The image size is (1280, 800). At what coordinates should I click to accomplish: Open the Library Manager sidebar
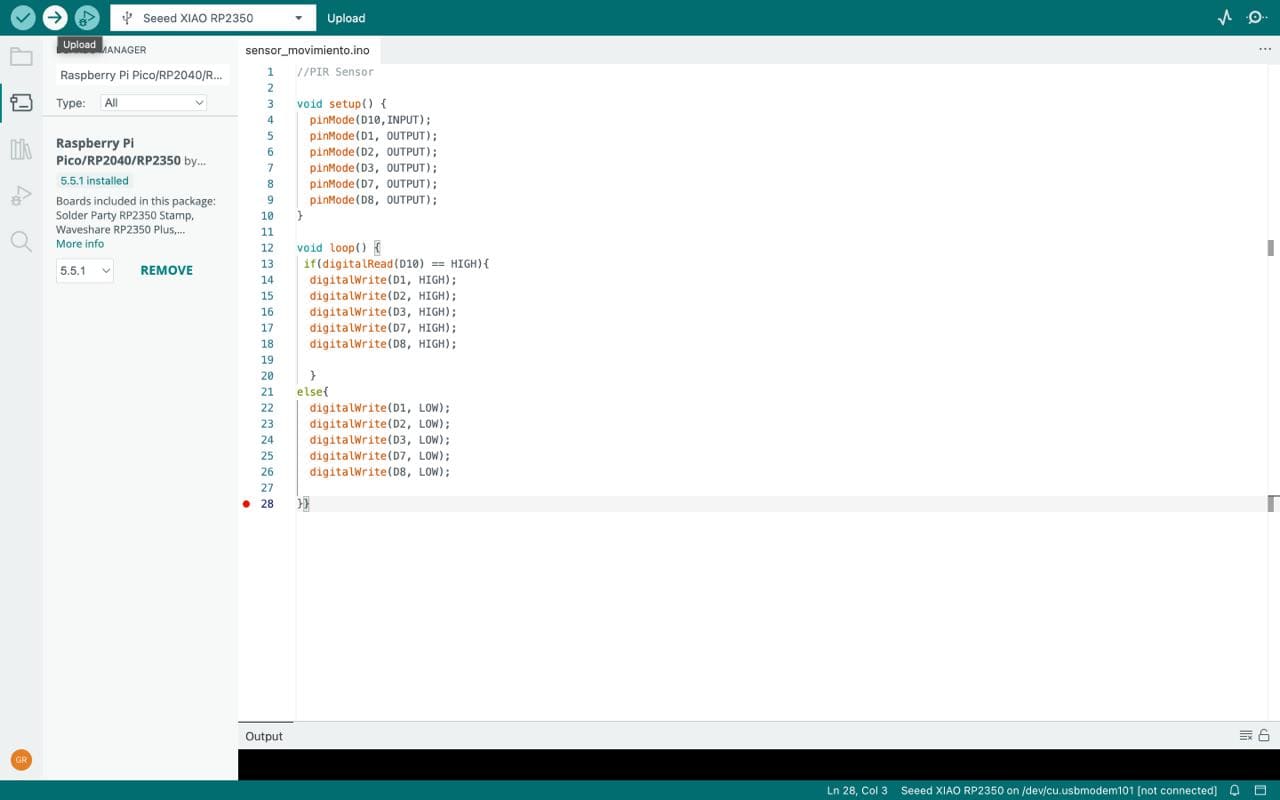point(21,149)
